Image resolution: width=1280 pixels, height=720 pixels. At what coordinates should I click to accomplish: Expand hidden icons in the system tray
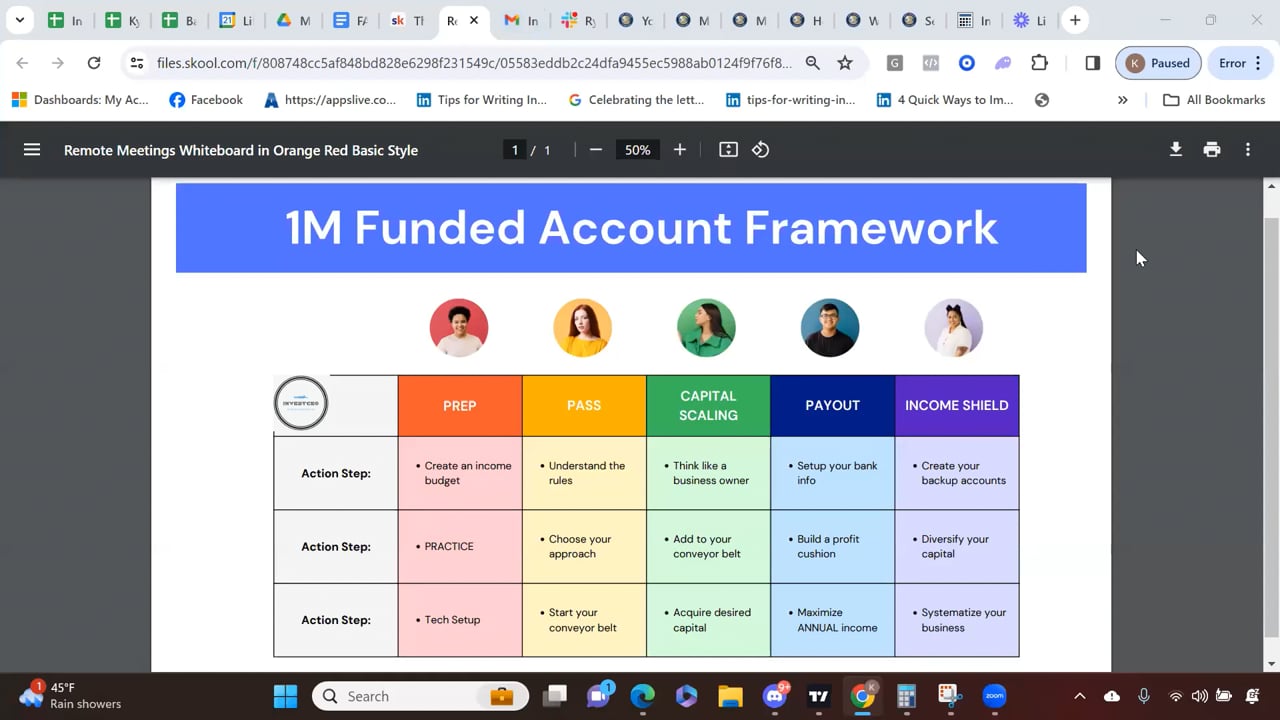(1080, 696)
